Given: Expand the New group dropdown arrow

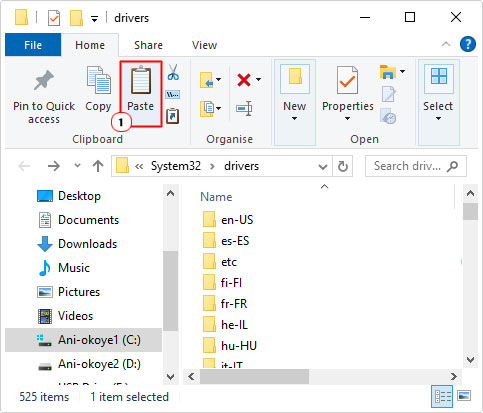Looking at the screenshot, I should click(294, 119).
